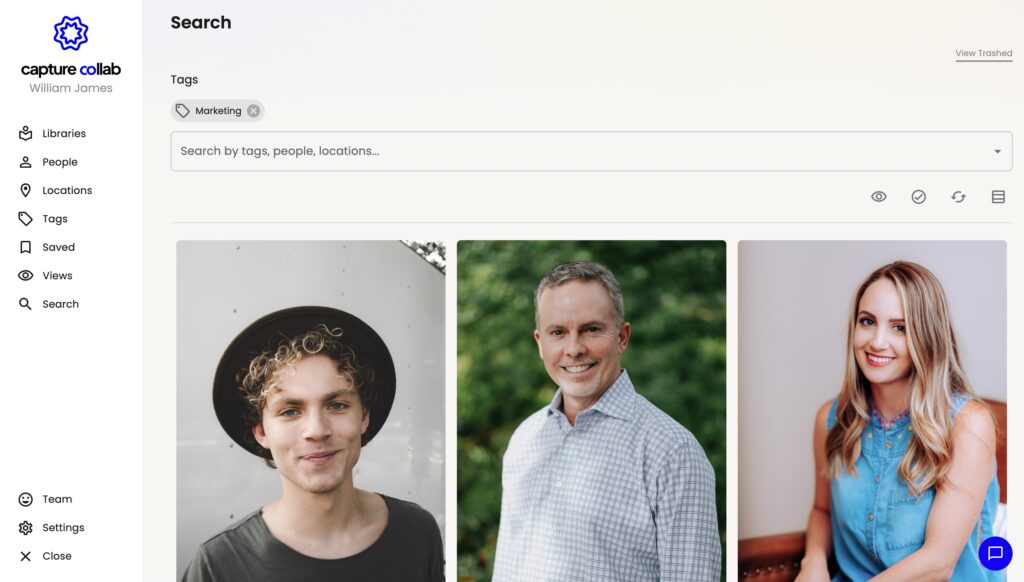
Task: Click the Capture Collab star logo
Action: tap(71, 33)
